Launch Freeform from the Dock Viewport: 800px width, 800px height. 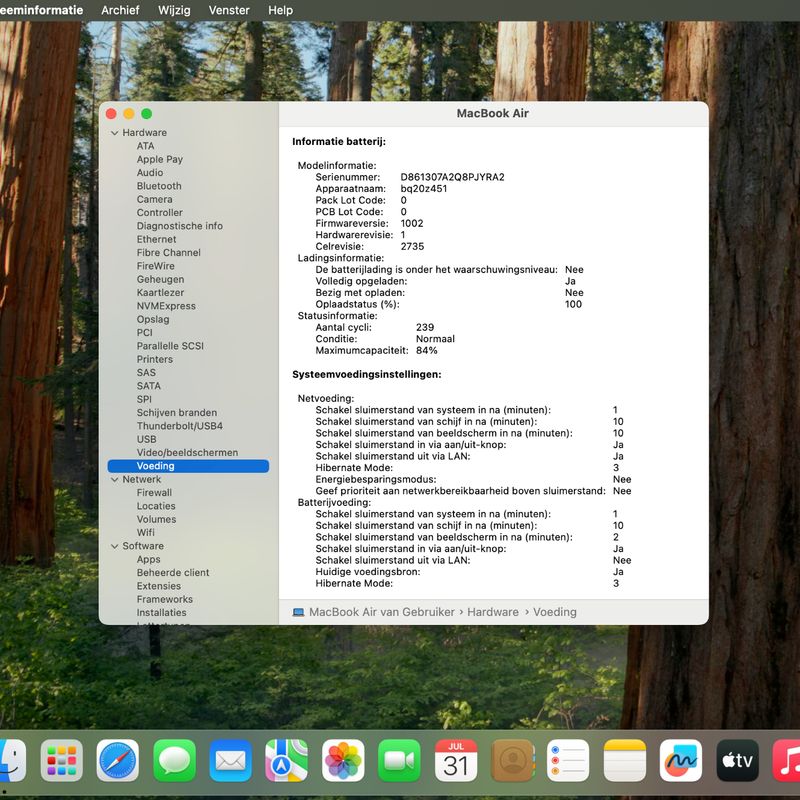(x=681, y=760)
